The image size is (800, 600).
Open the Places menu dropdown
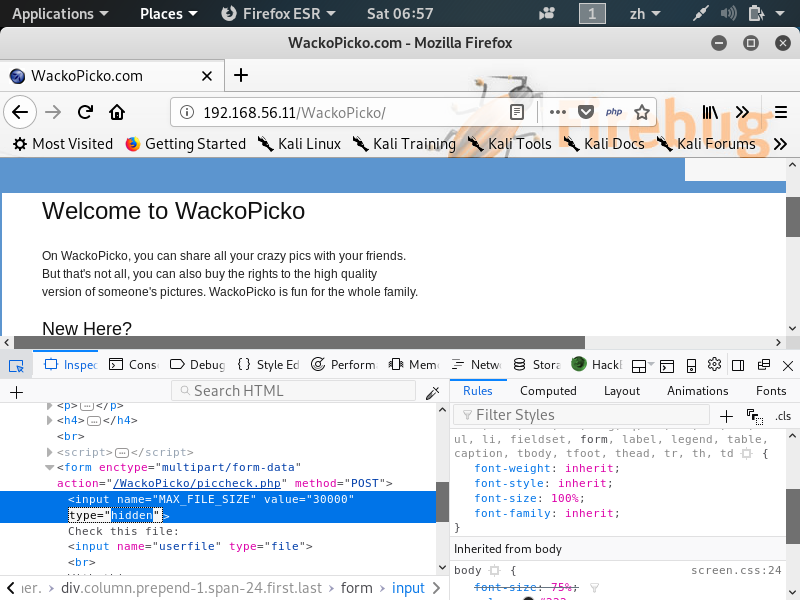click(168, 14)
